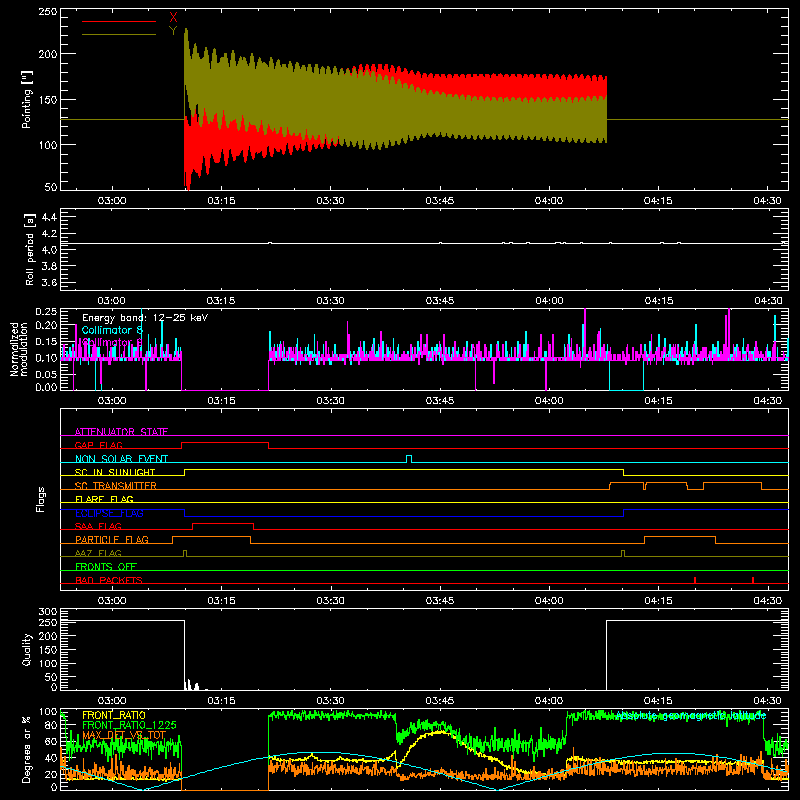Click the yellow FRONT_RATIO legend label

tap(114, 715)
